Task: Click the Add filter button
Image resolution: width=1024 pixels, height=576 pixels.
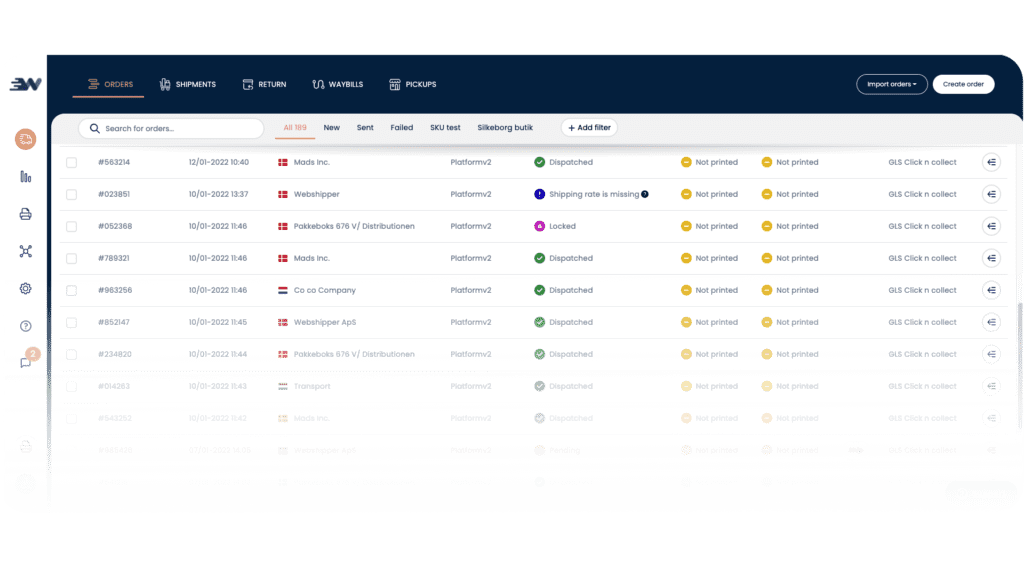Action: click(589, 128)
